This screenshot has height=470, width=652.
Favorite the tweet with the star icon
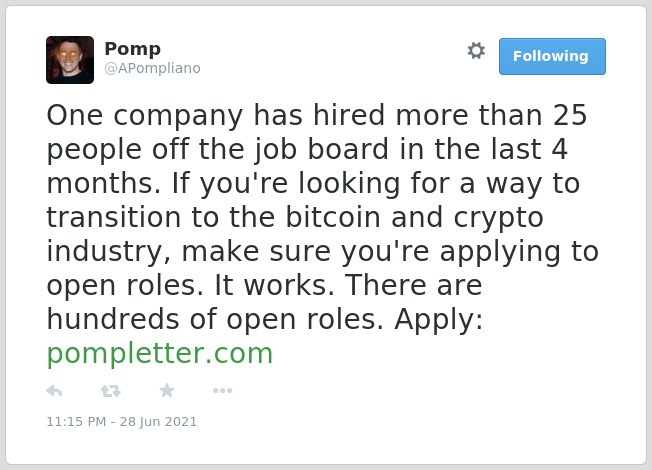(x=167, y=391)
